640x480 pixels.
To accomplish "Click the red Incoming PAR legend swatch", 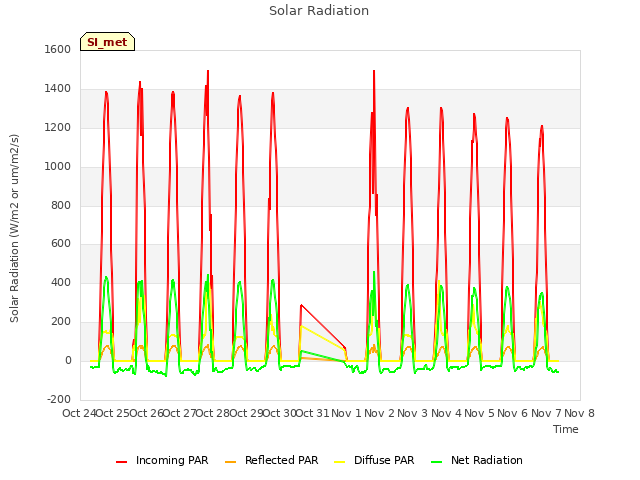I will 122,462.
